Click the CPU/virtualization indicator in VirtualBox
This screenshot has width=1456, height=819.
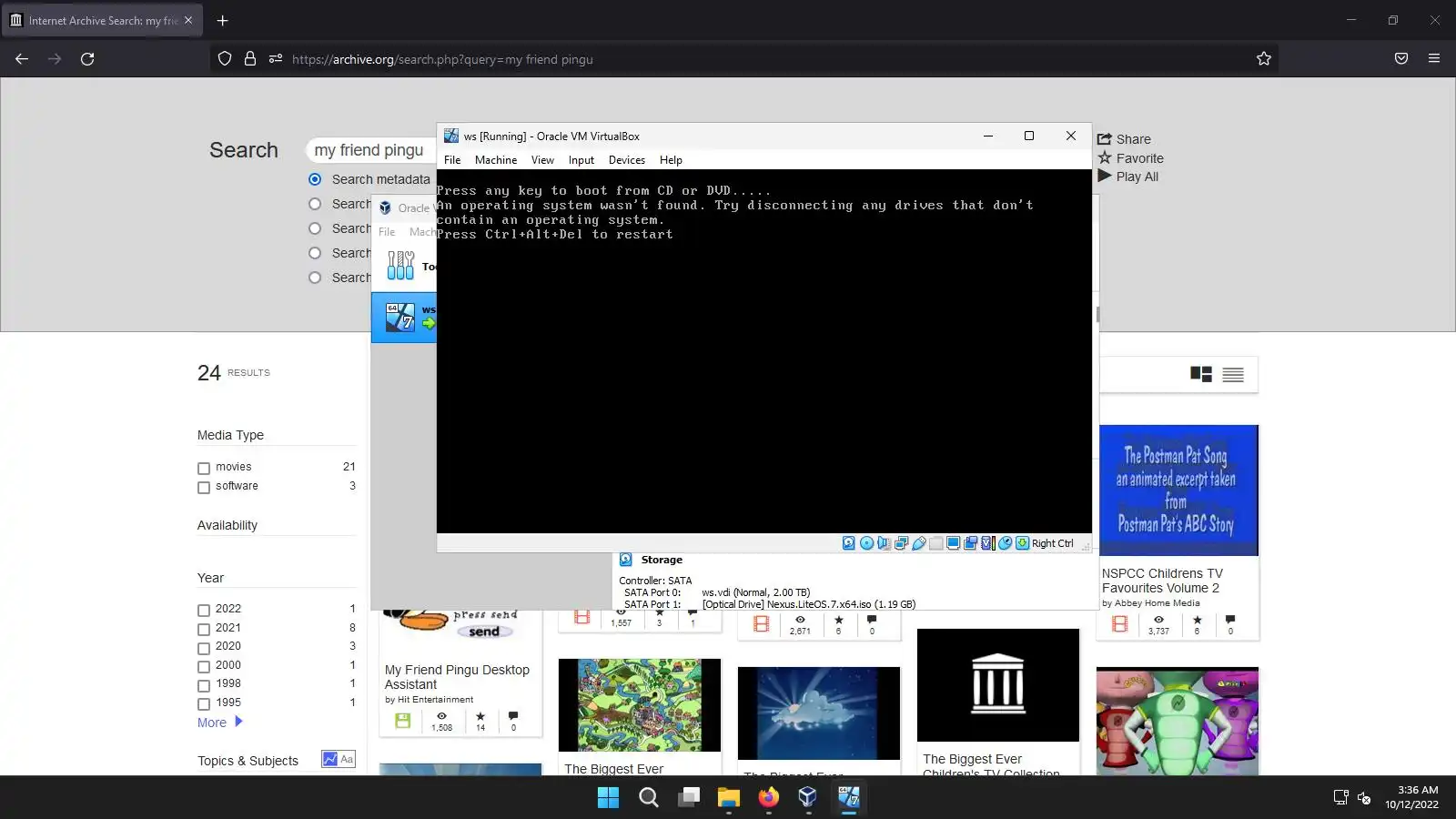click(x=987, y=543)
